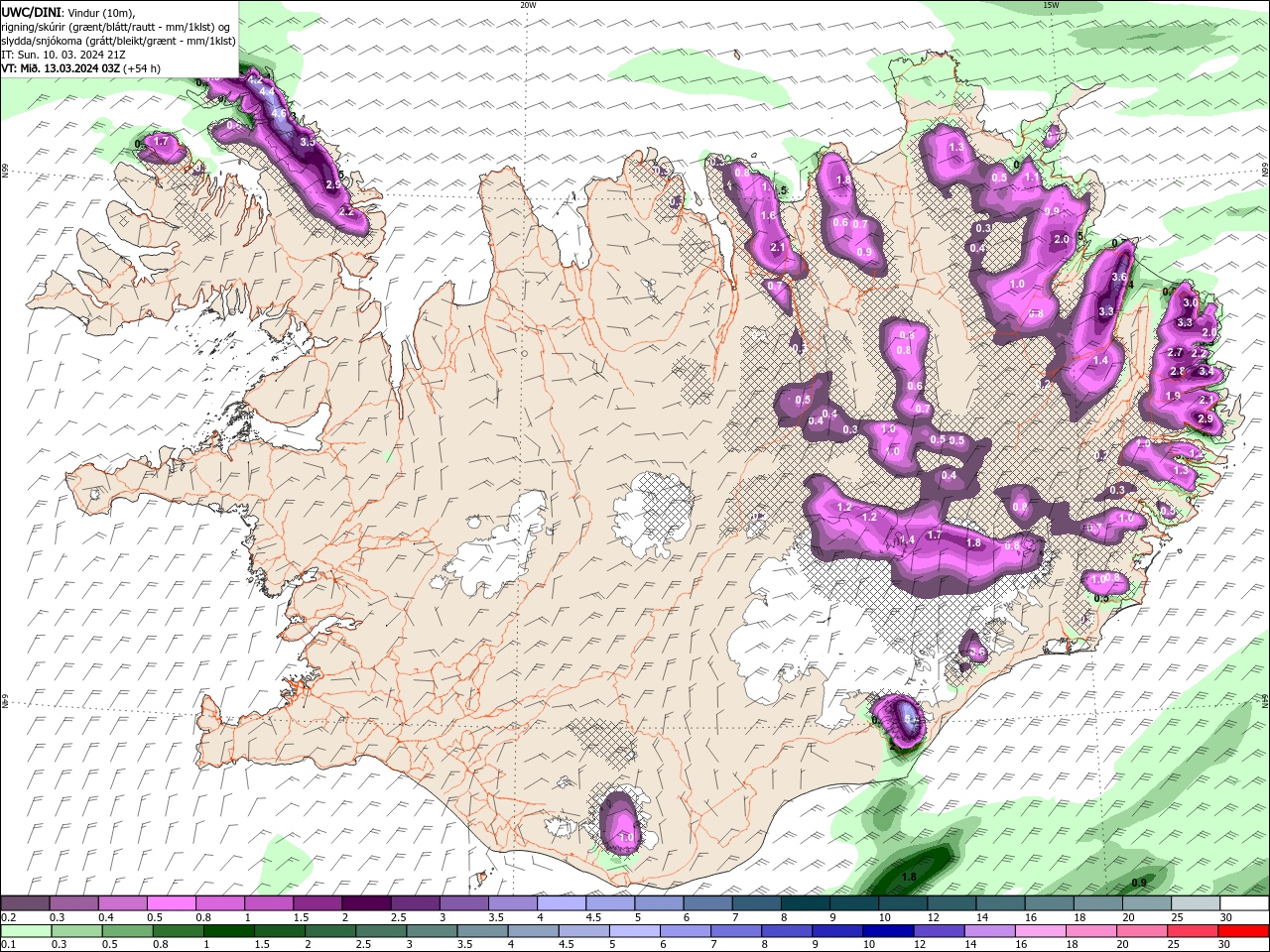Click the light blue swatch at 4 in upper legend
This screenshot has height=952, width=1270.
[561, 903]
